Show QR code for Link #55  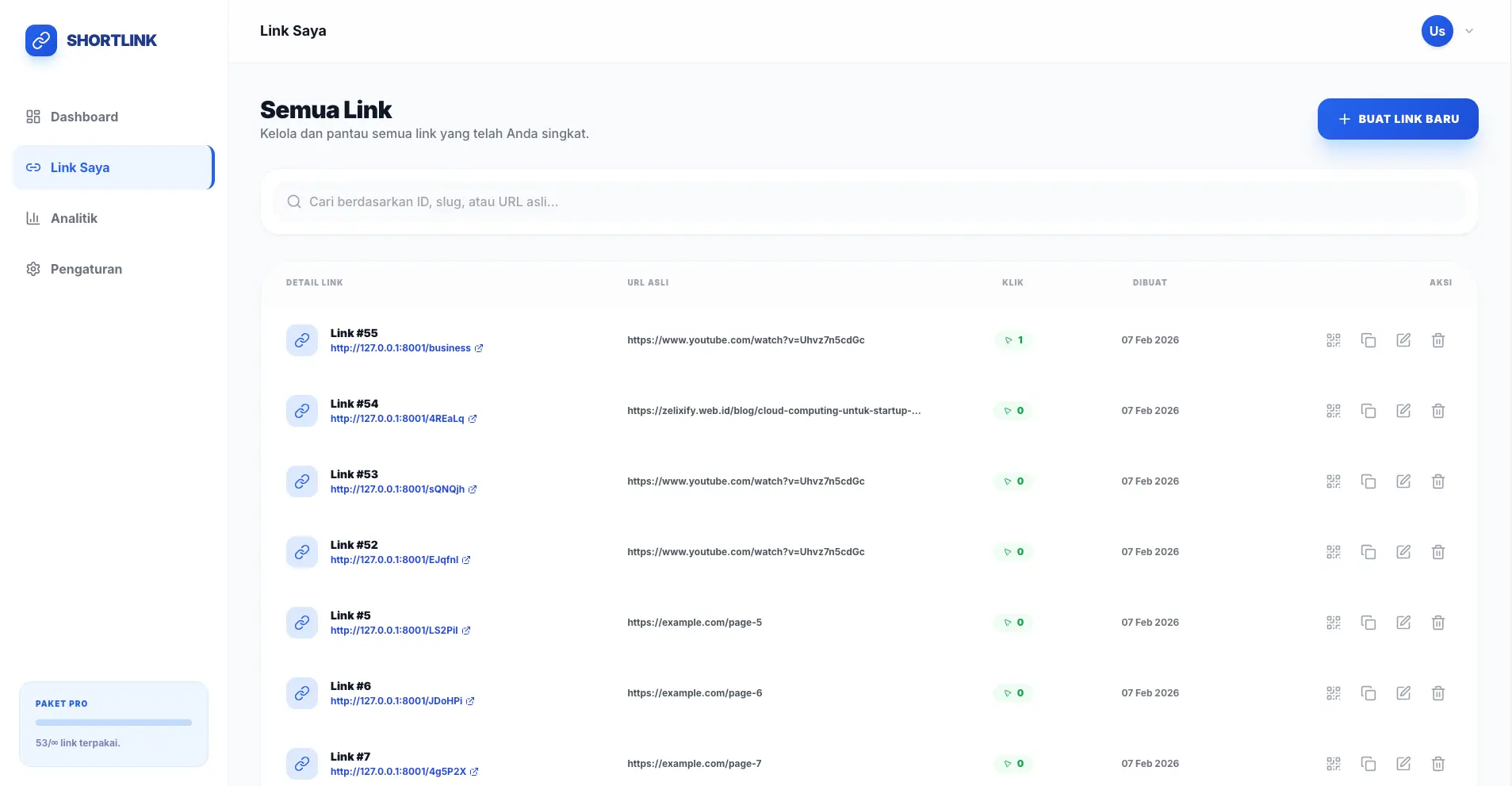[1333, 340]
